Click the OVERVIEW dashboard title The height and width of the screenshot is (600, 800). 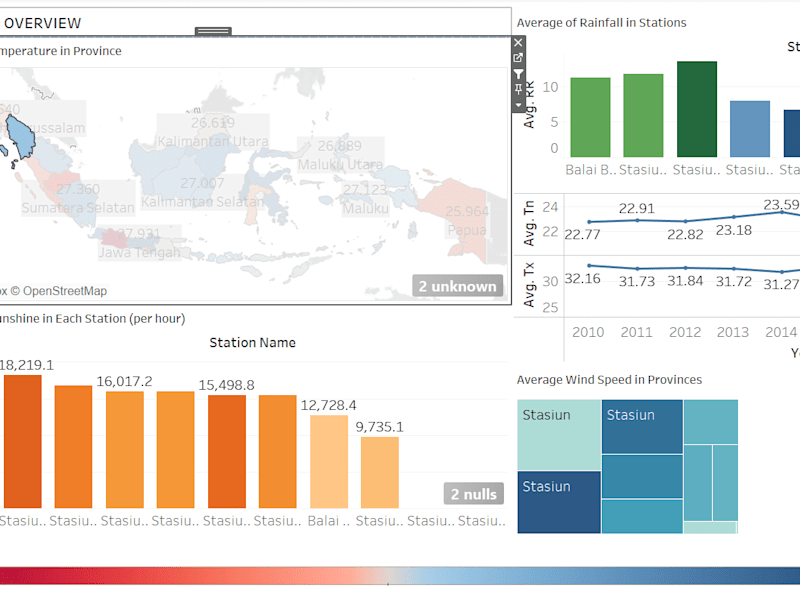42,23
